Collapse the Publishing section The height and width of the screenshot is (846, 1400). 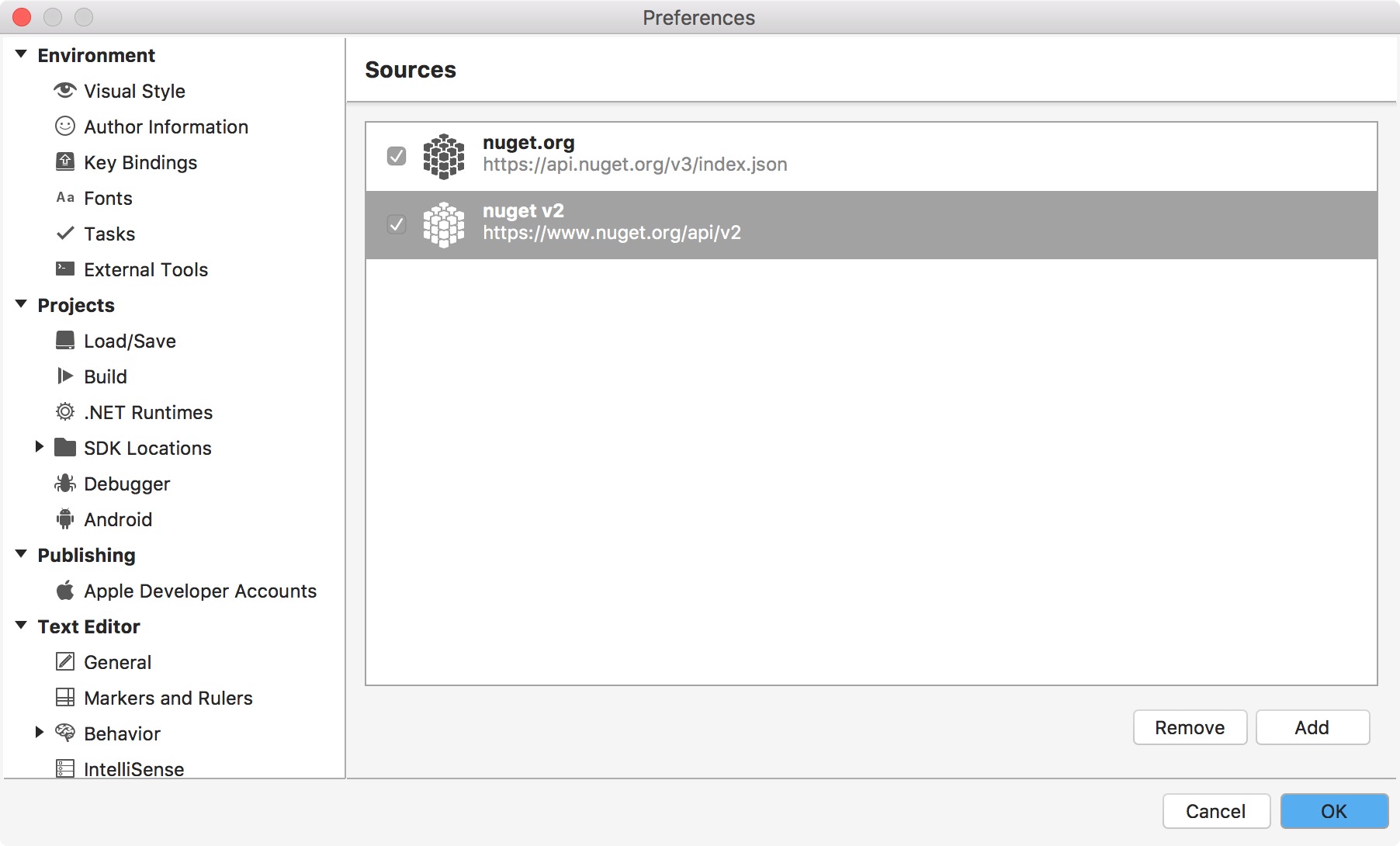[x=21, y=554]
